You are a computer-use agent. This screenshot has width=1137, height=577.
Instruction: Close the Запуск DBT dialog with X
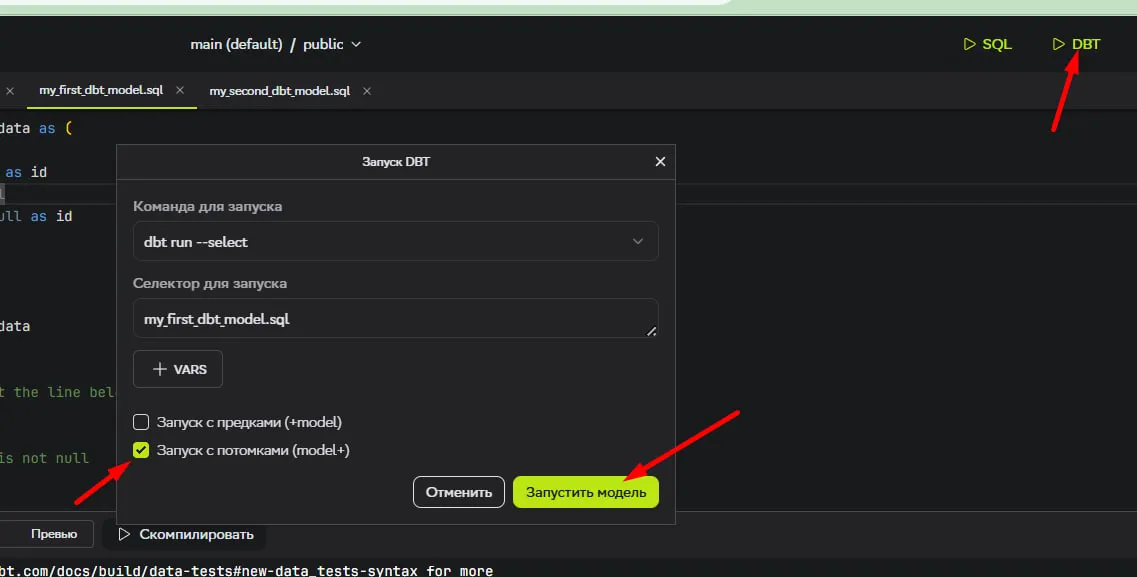(x=659, y=161)
